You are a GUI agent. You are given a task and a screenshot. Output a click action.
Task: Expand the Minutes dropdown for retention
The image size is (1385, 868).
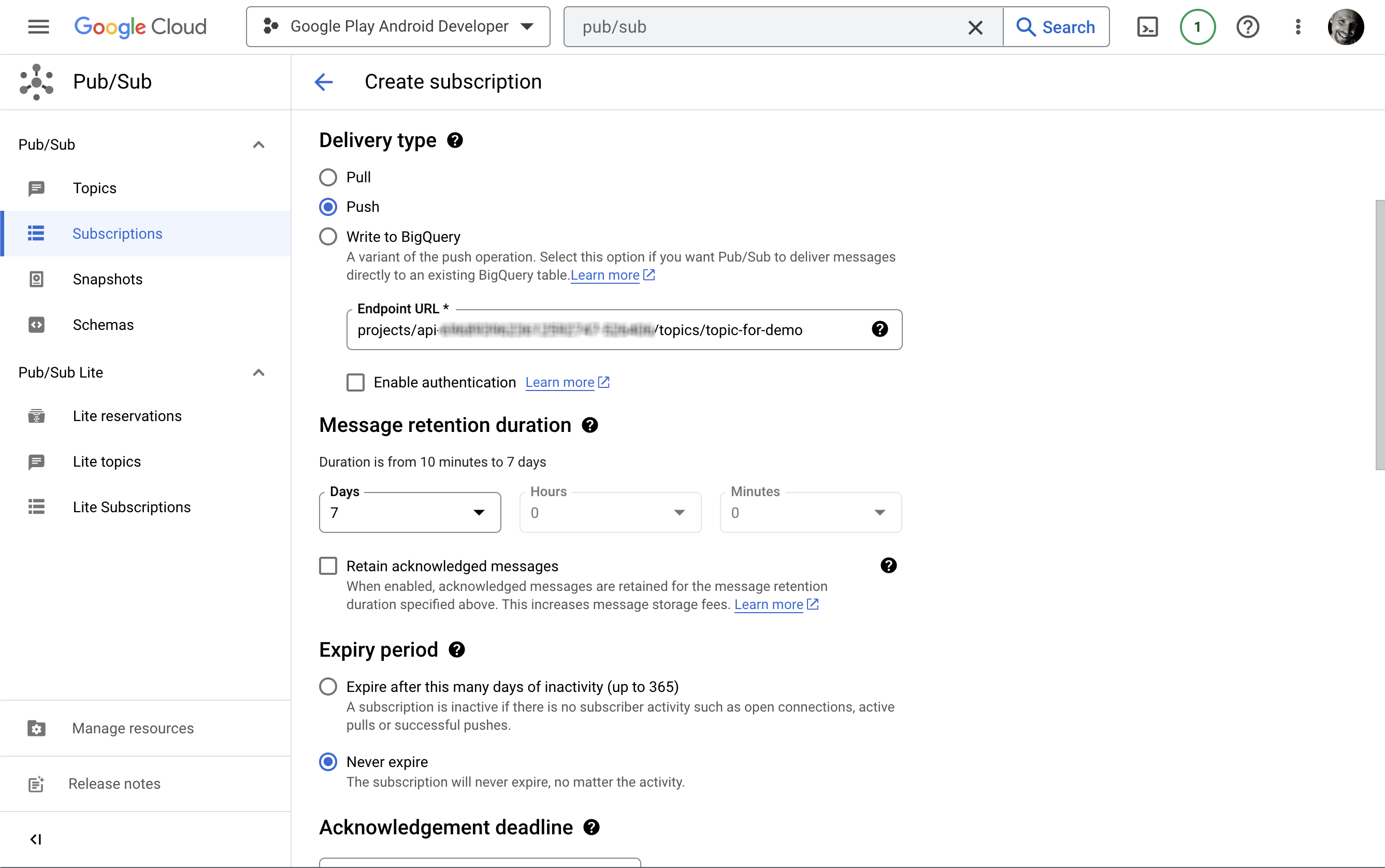coord(878,512)
